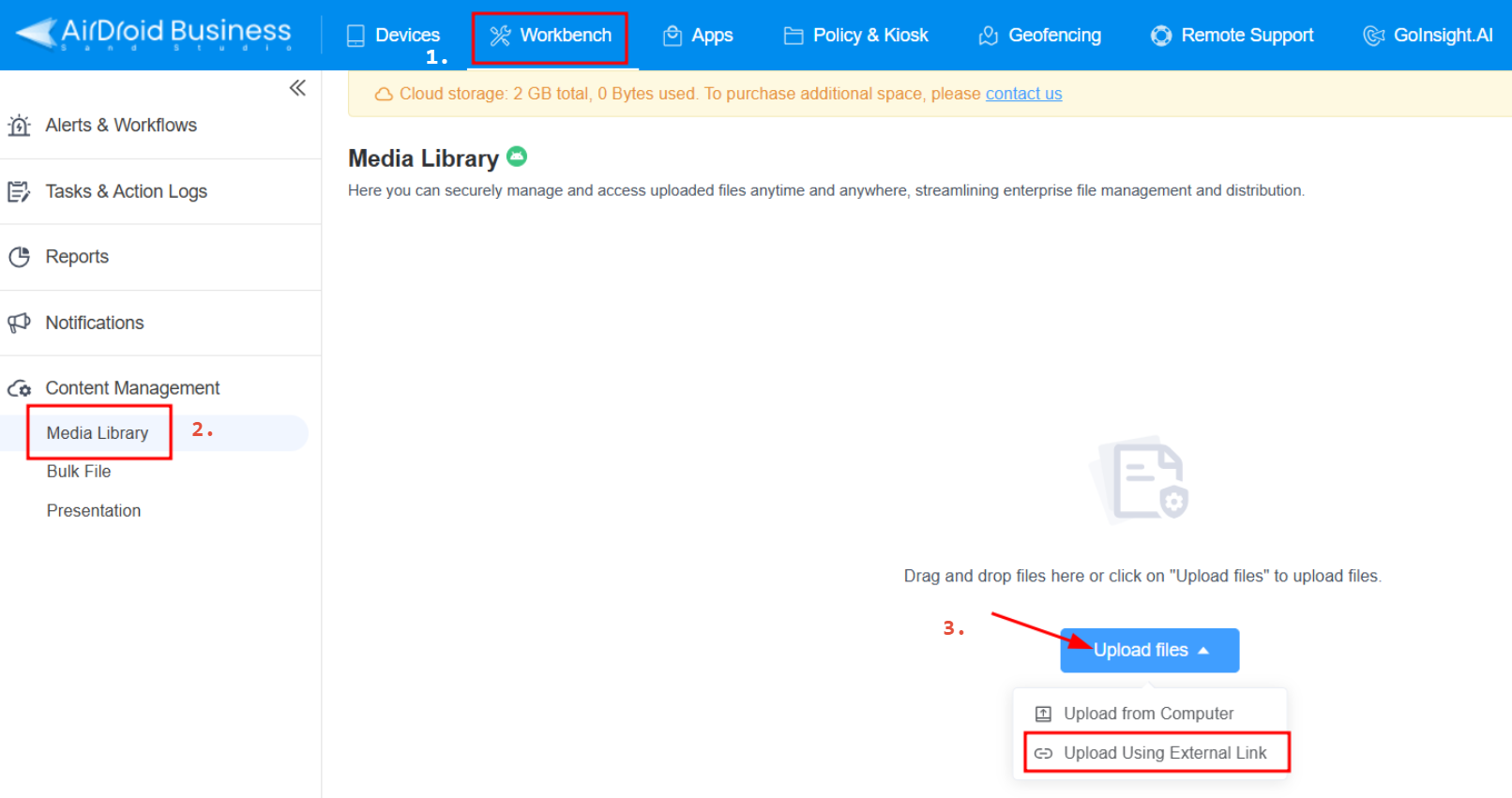Image resolution: width=1512 pixels, height=798 pixels.
Task: Click the Media Library description text
Action: [x=826, y=190]
